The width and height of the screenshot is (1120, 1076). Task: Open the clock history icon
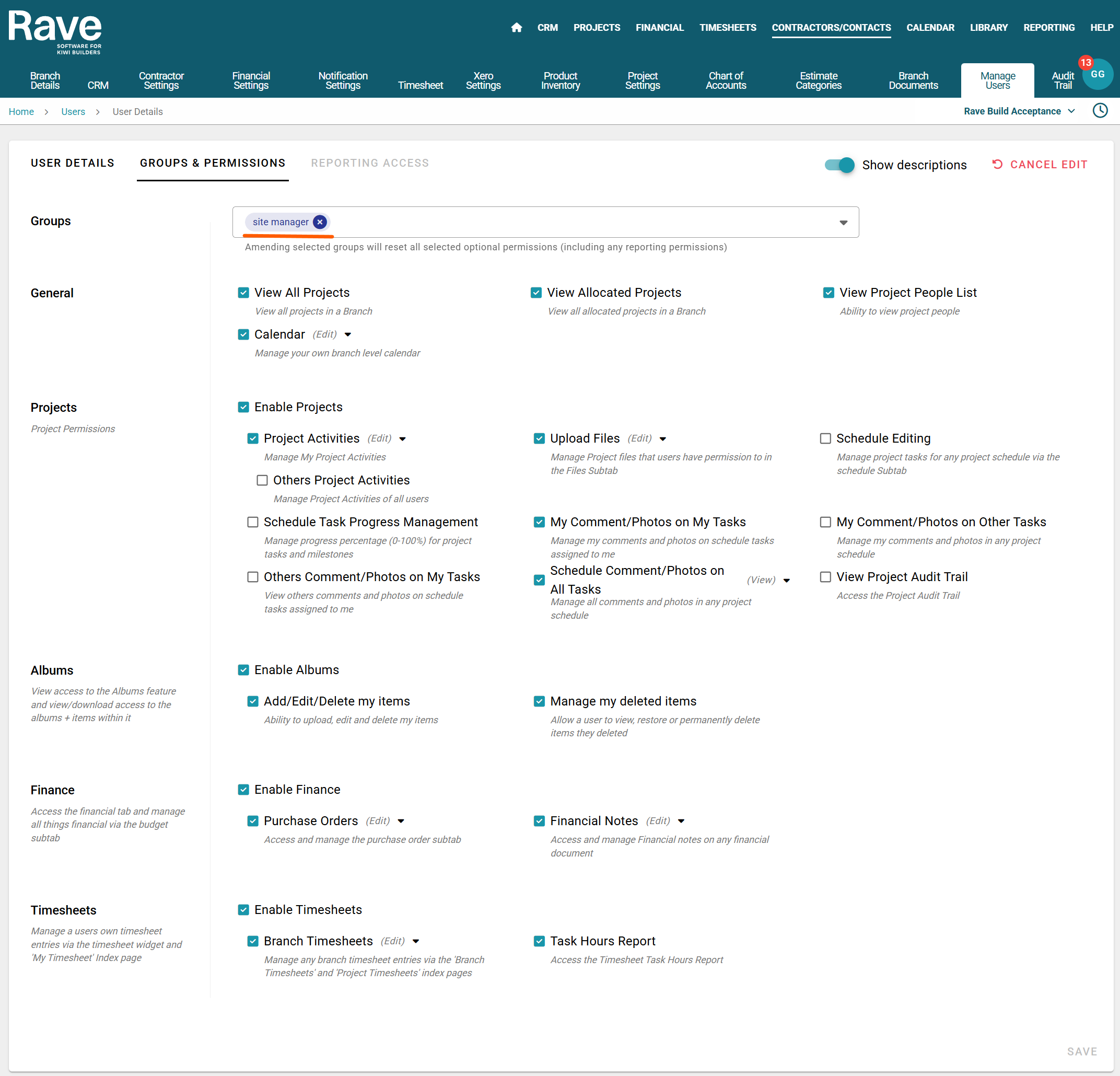click(1100, 111)
